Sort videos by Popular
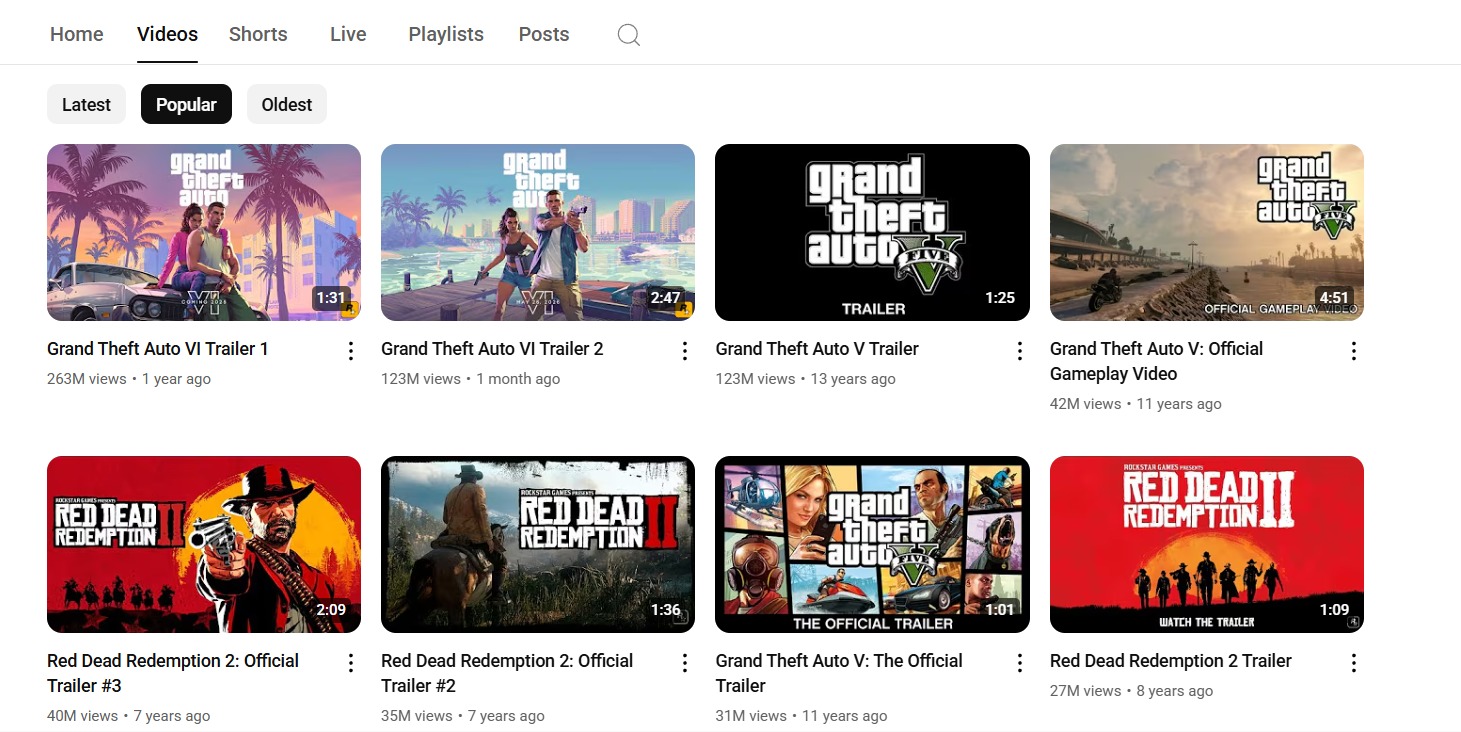The width and height of the screenshot is (1461, 732). (x=186, y=104)
